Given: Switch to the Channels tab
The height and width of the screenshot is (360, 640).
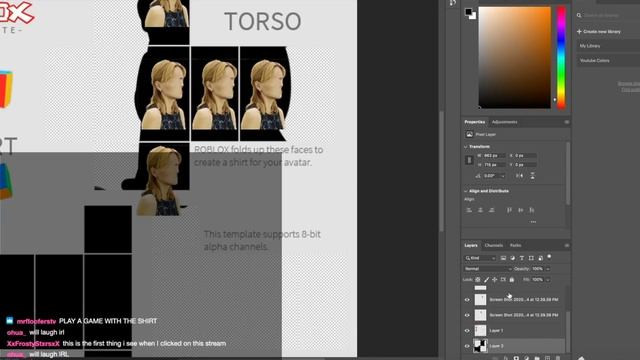Looking at the screenshot, I should point(493,245).
